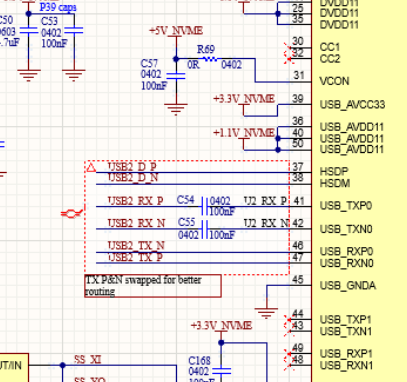Select the C55 capacitor symbol
This screenshot has height=382, width=407.
click(x=205, y=229)
